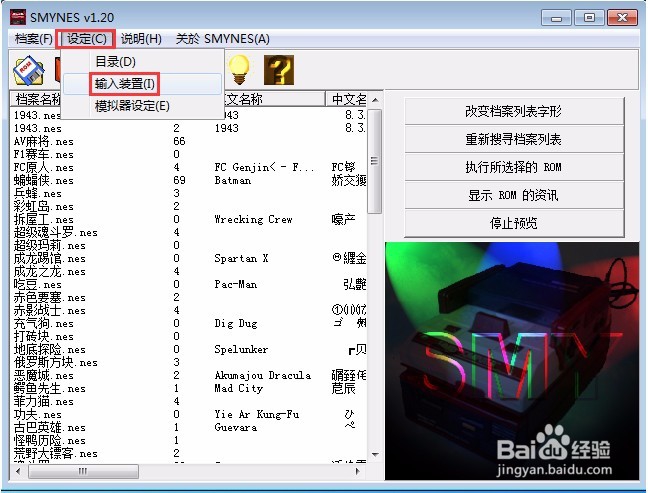Click the vertical scrollbar down arrow

coord(375,455)
